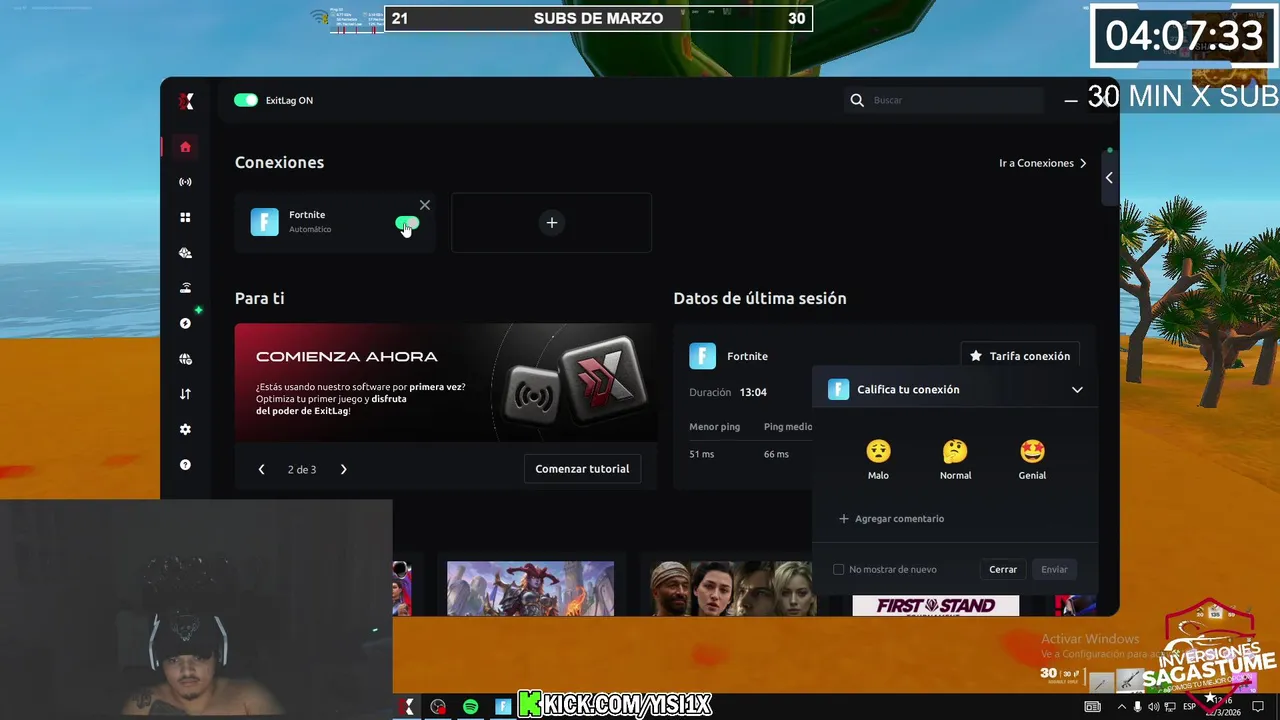Open the up-down traffic arrows icon in the sidebar
The width and height of the screenshot is (1280, 720).
pyautogui.click(x=185, y=394)
